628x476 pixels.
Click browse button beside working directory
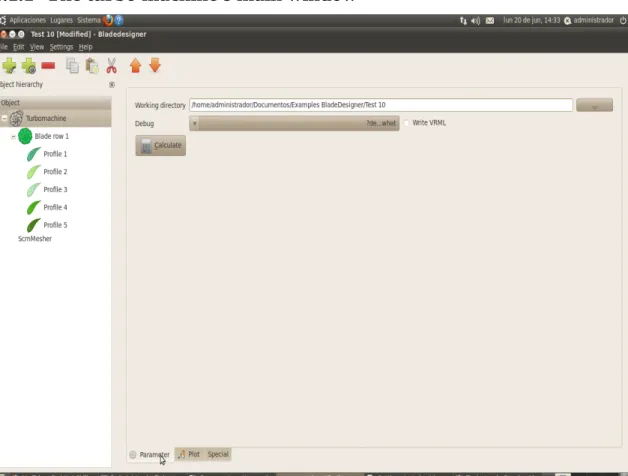[594, 105]
